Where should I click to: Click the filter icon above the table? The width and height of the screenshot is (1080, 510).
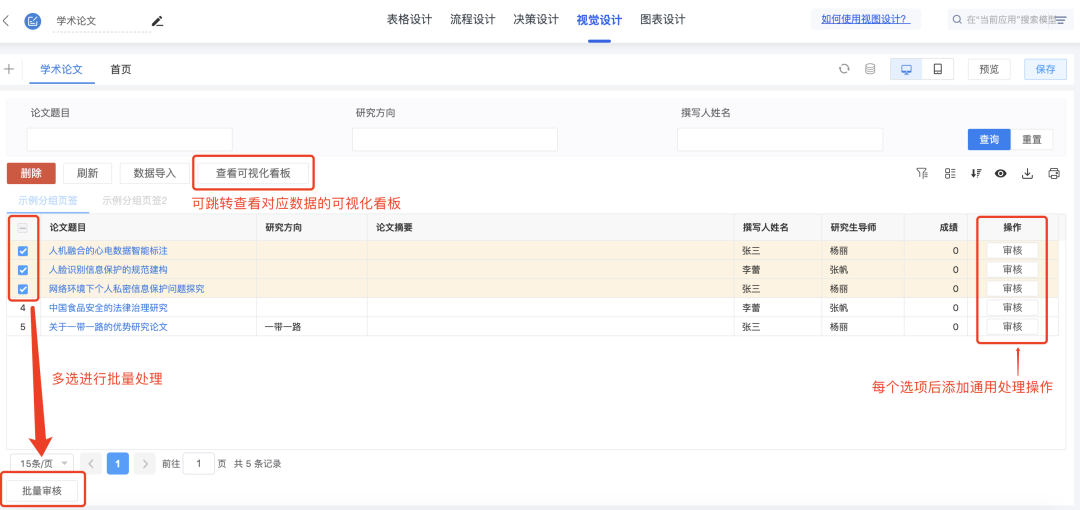pyautogui.click(x=922, y=173)
